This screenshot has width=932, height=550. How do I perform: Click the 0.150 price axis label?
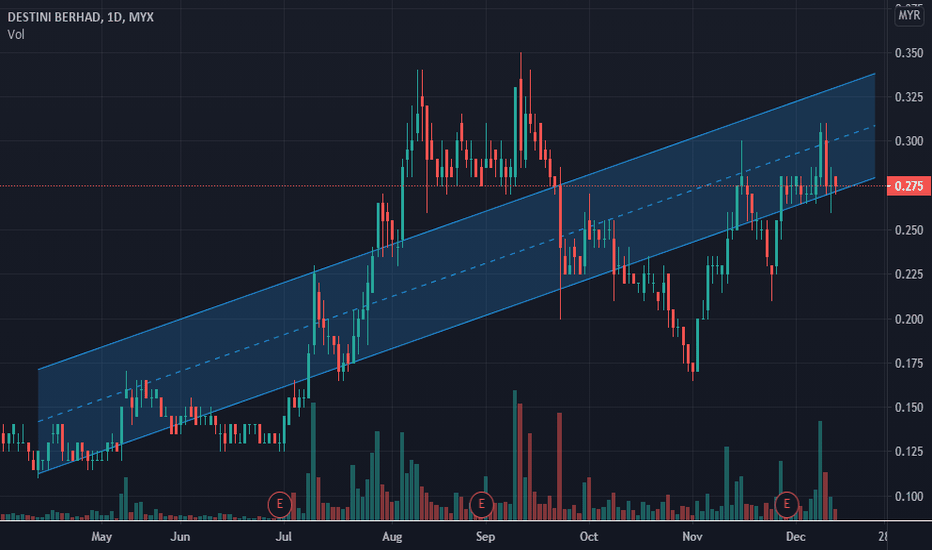(909, 407)
